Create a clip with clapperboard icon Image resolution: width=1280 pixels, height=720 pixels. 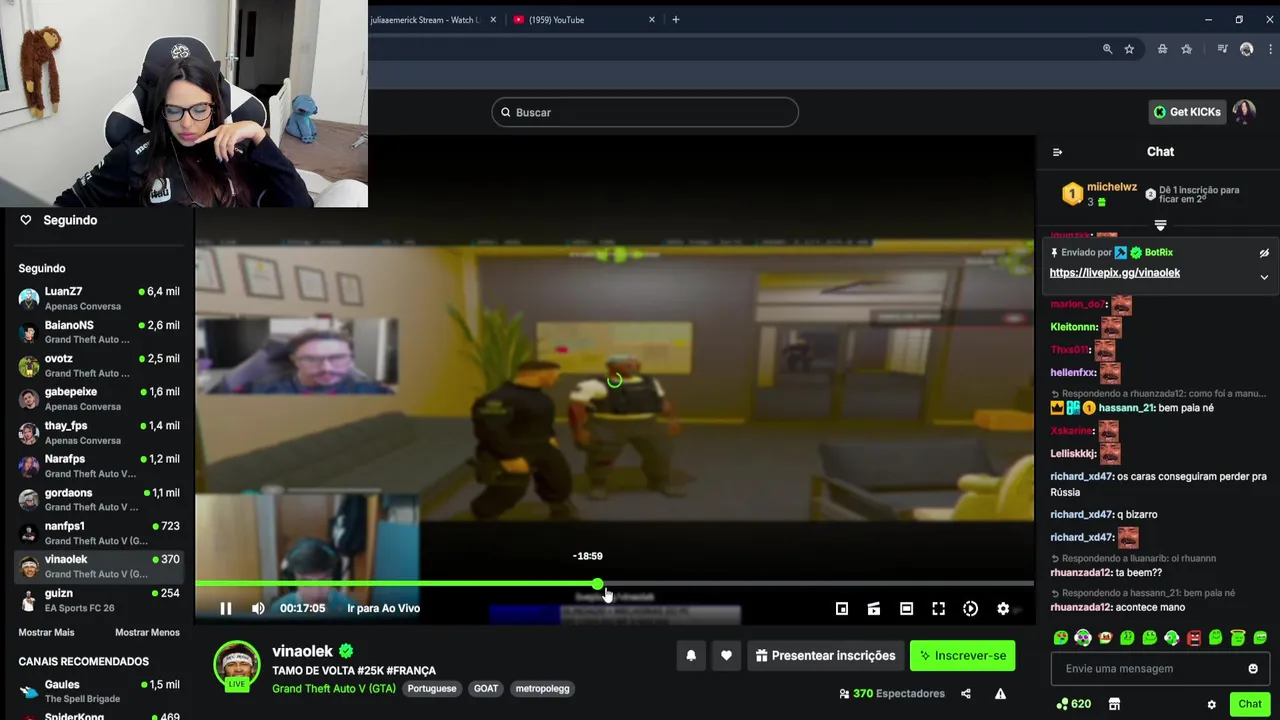[x=874, y=608]
